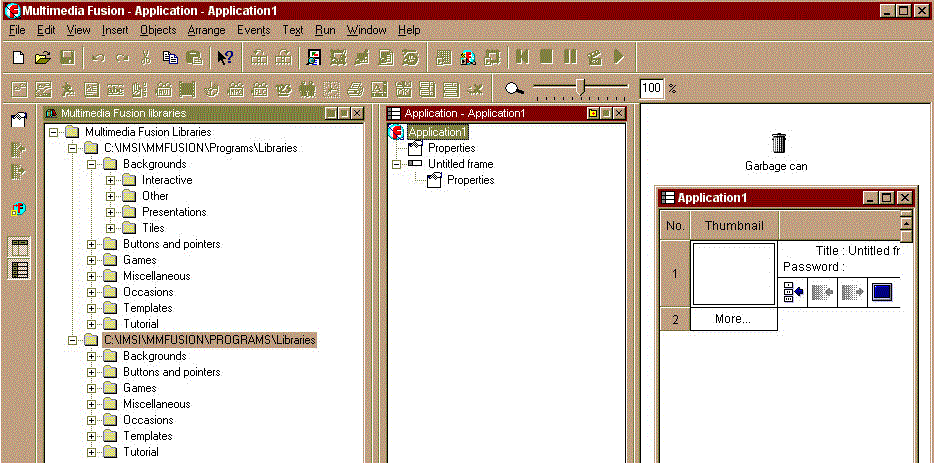The width and height of the screenshot is (934, 463).
Task: Select the highlighted C:\IMSI\MMFUSION\PROGRAMS\Libraries item
Action: [x=210, y=340]
